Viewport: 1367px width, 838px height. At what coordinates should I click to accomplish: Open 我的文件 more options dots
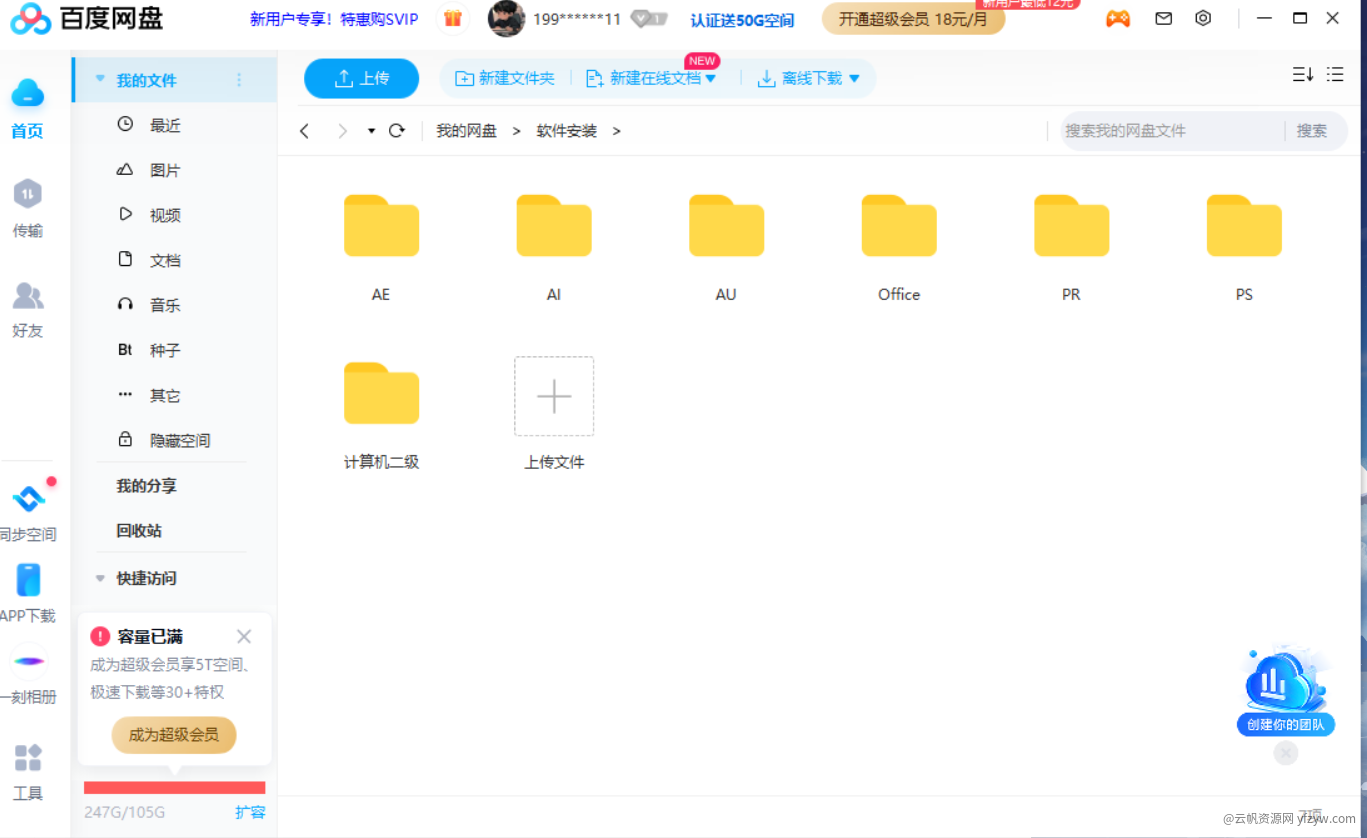click(x=239, y=80)
